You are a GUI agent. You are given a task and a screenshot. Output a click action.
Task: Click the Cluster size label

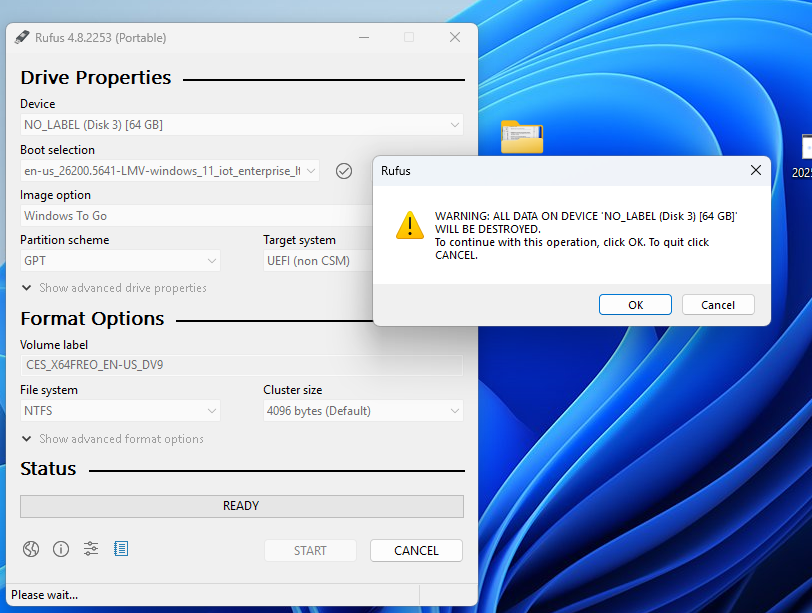(293, 390)
